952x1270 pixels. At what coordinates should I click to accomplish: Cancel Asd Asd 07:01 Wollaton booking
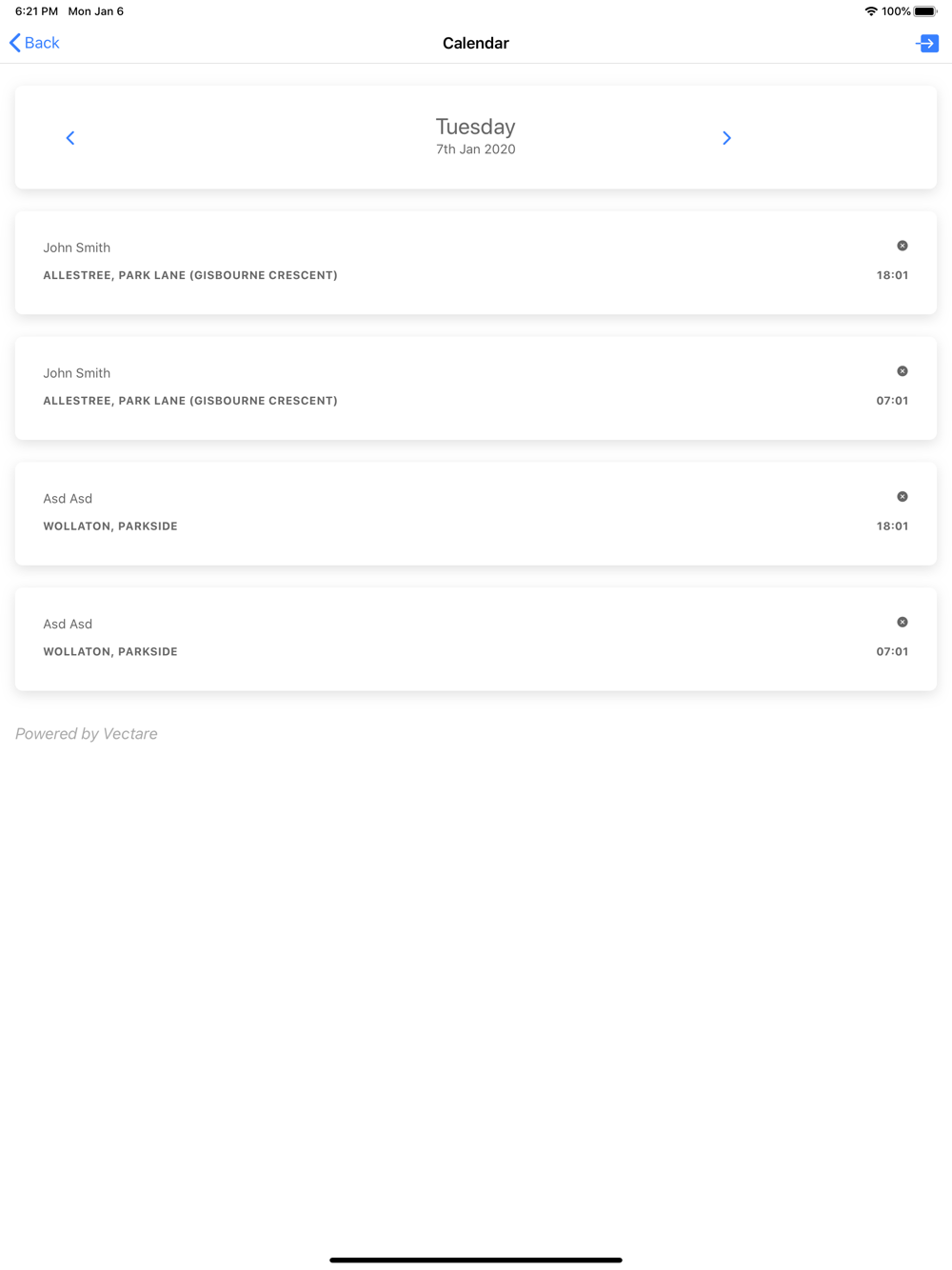[902, 623]
